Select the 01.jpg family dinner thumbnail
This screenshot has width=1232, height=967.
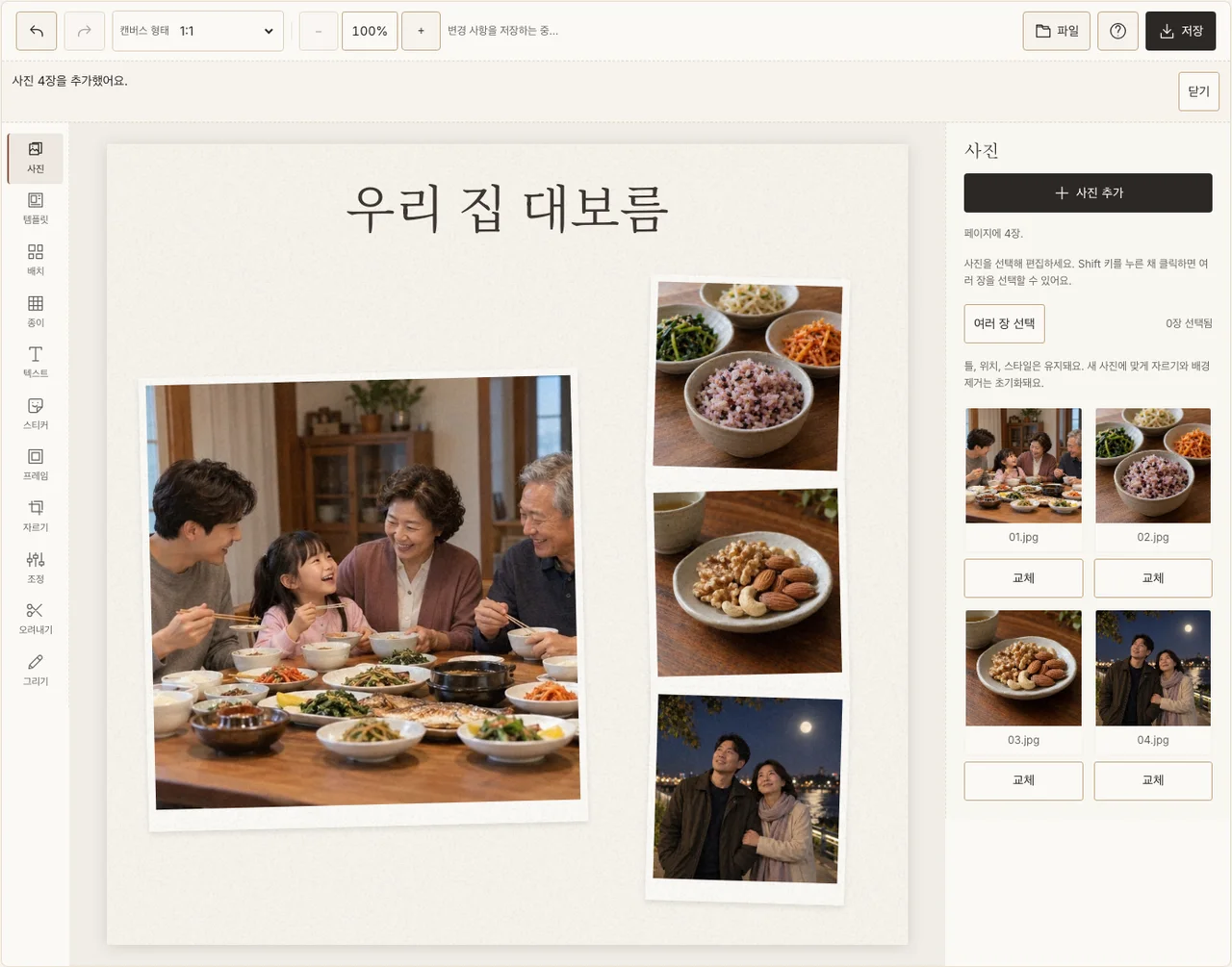point(1023,466)
